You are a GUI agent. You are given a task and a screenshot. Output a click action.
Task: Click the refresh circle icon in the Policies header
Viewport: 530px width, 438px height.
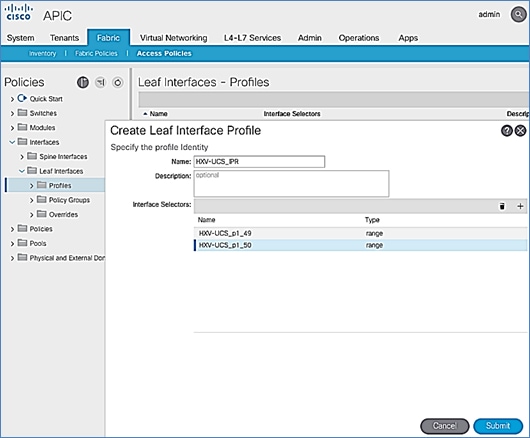pos(117,82)
